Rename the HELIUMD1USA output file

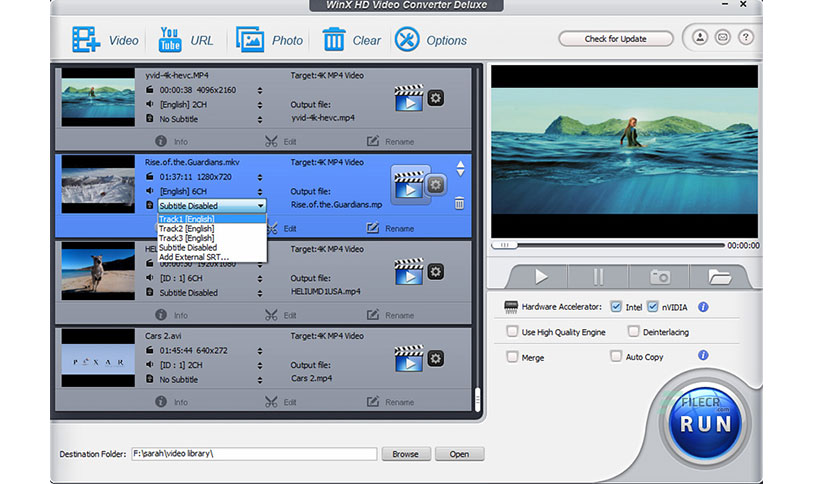390,315
